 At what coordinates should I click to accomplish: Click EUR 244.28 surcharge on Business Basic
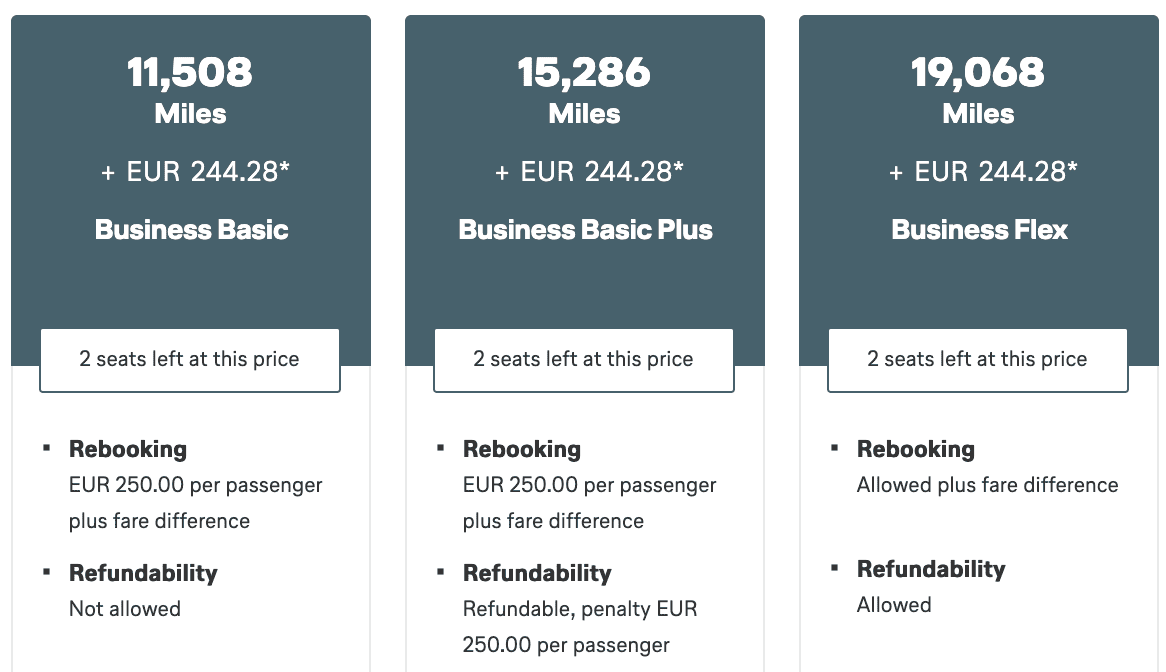point(195,172)
